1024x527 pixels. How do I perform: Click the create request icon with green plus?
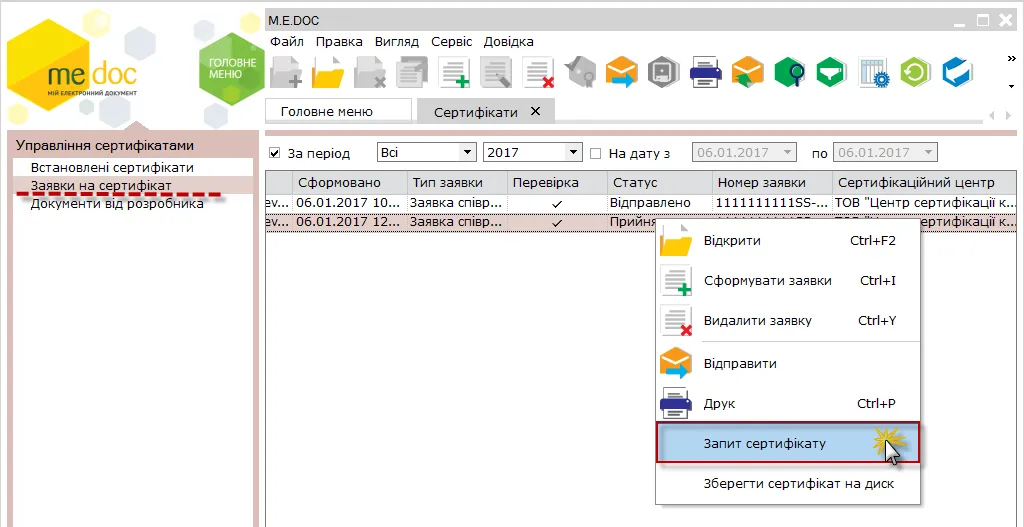tap(454, 72)
